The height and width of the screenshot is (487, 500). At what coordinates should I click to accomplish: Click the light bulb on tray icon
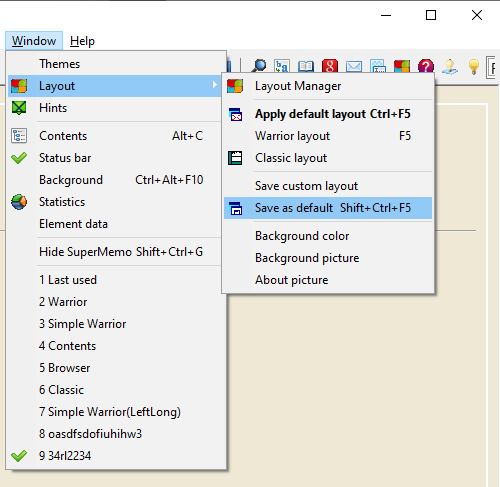click(450, 67)
